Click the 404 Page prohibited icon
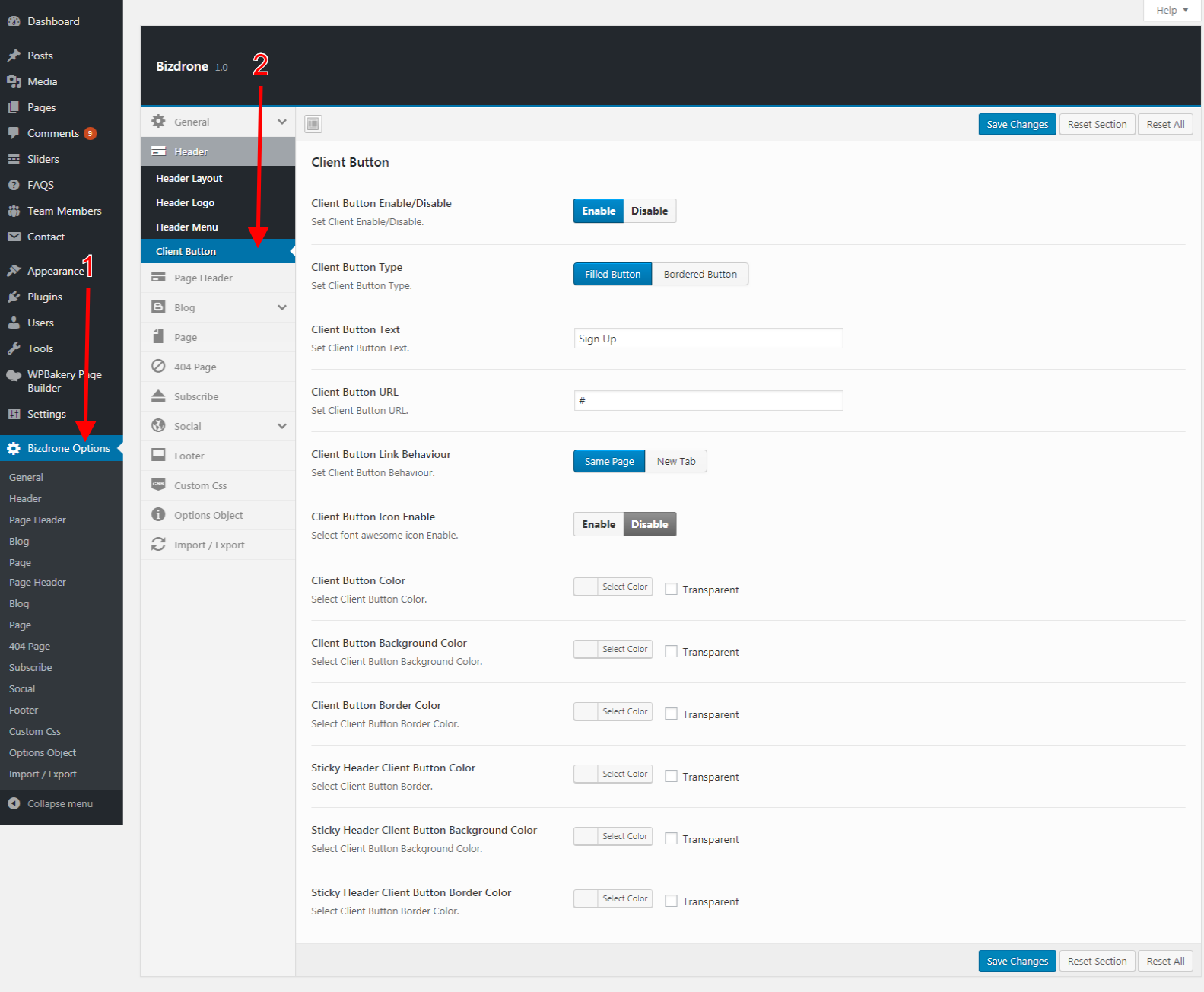 click(158, 366)
